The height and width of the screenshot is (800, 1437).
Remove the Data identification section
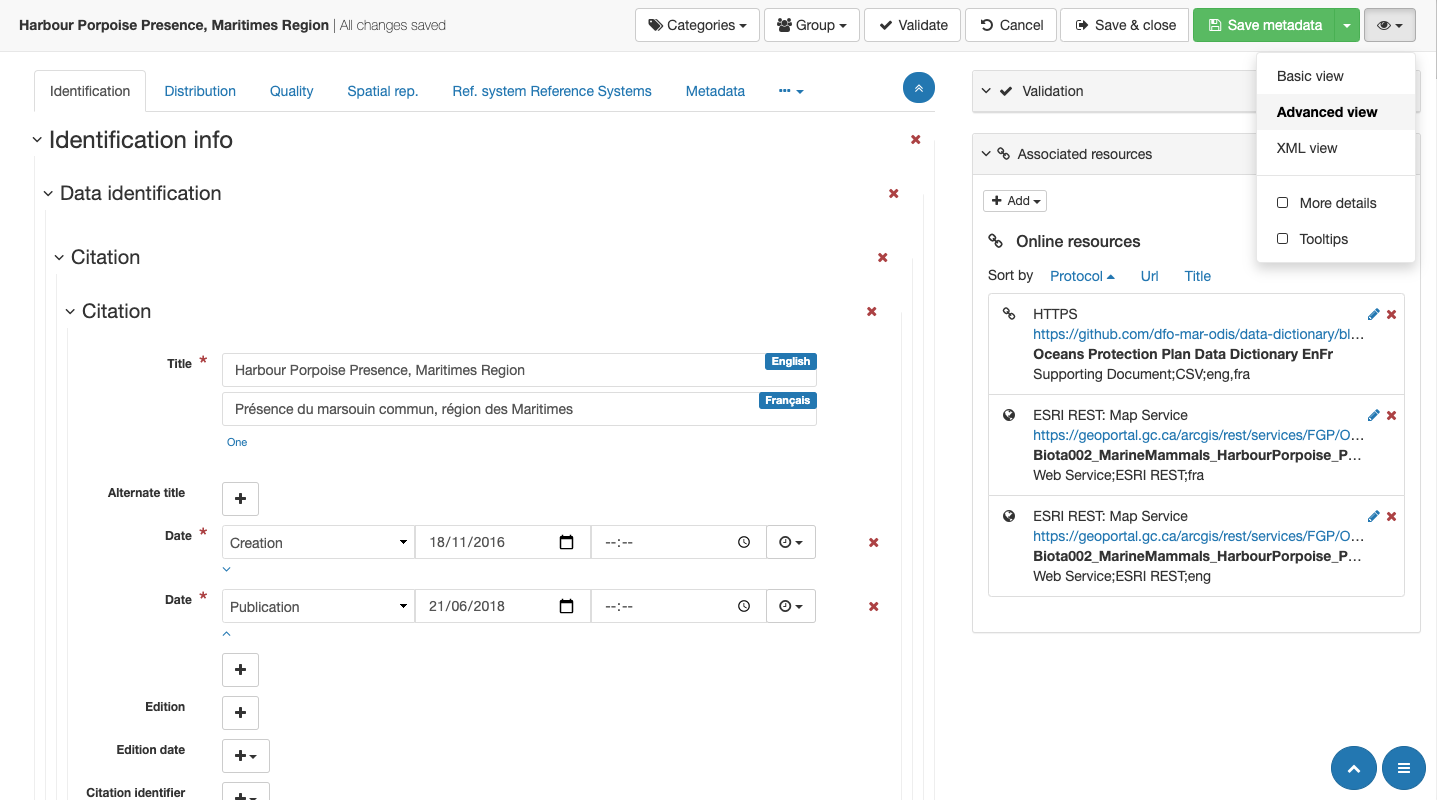(894, 194)
